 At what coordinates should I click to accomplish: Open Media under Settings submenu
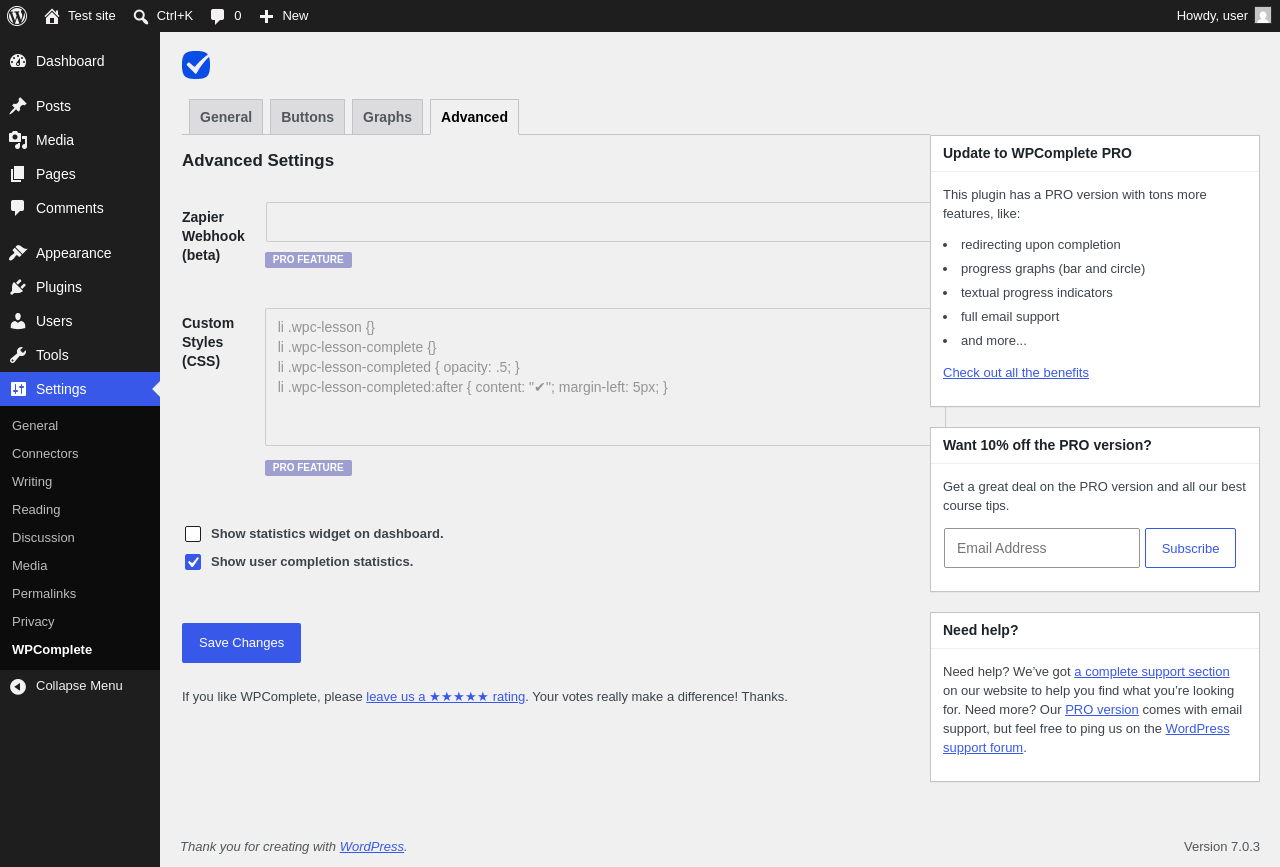point(29,566)
